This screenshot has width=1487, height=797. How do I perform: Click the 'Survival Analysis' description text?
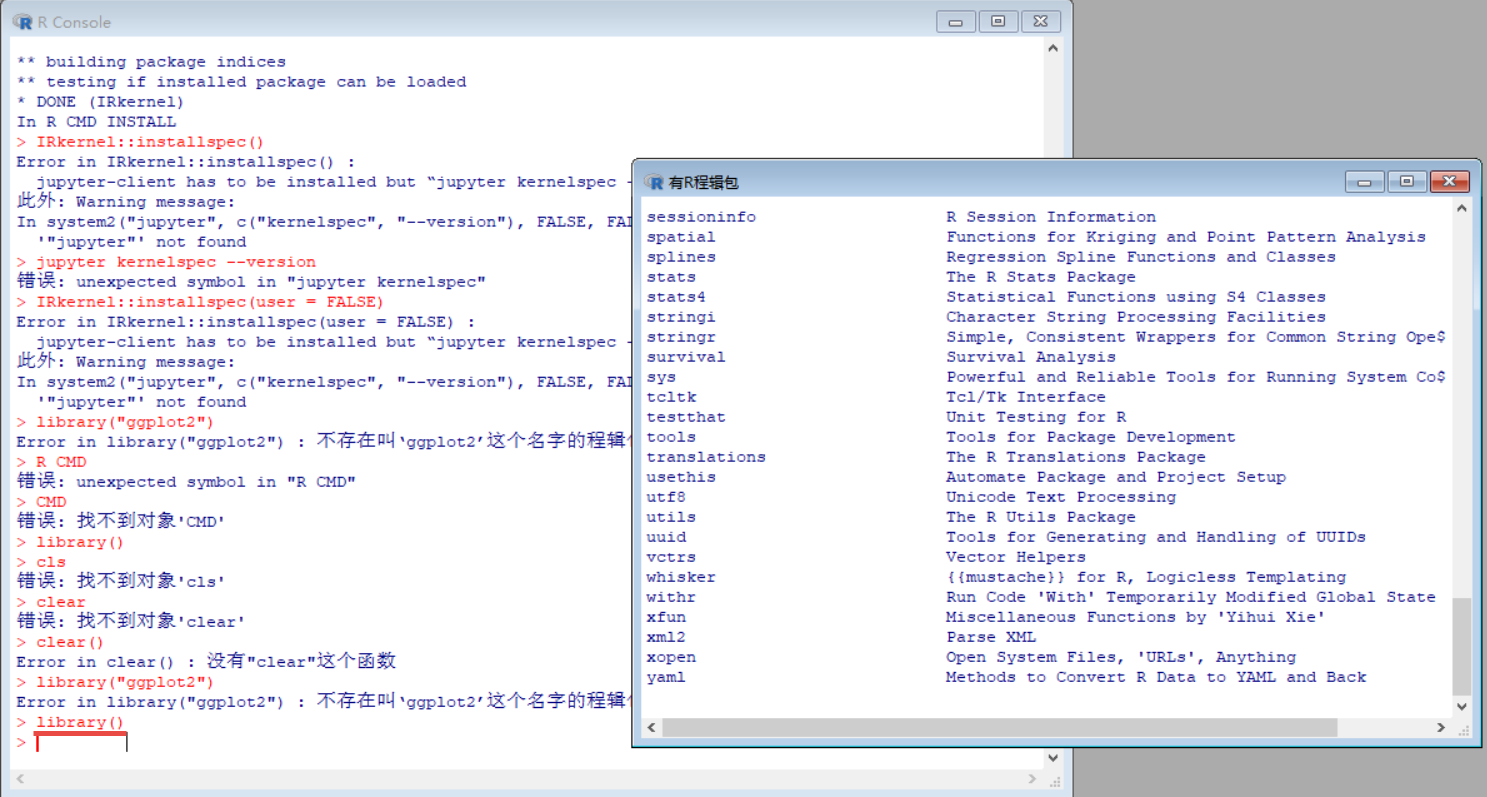click(1031, 357)
